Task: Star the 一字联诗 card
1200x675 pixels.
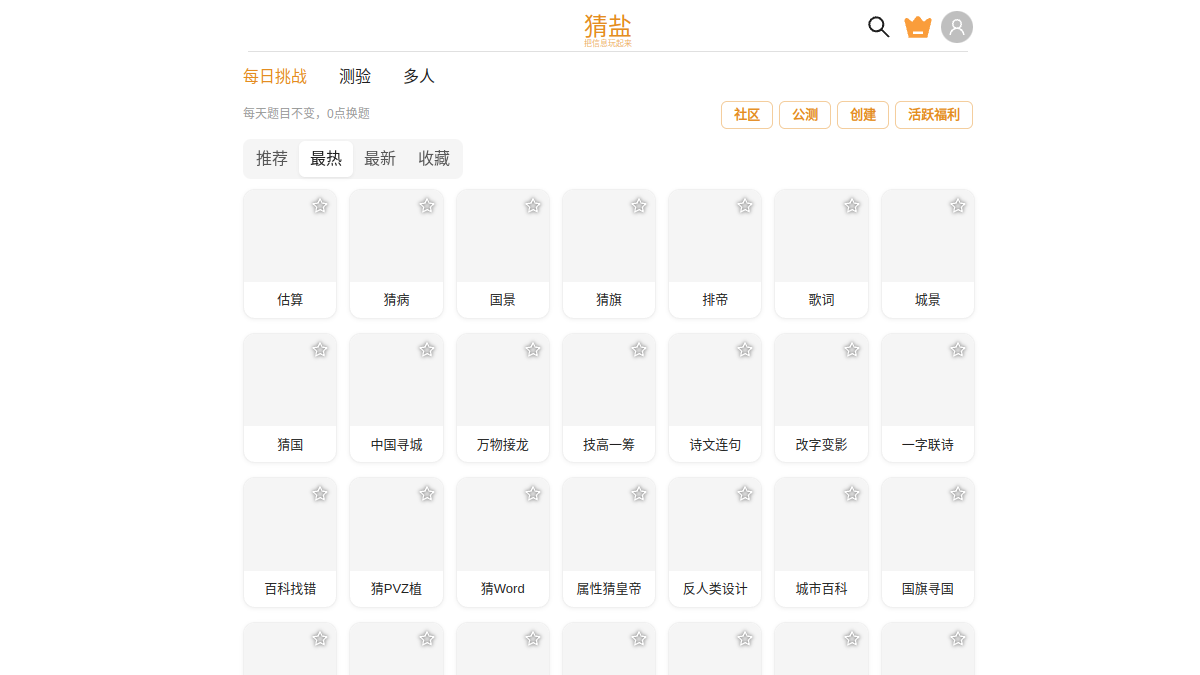Action: tap(958, 350)
